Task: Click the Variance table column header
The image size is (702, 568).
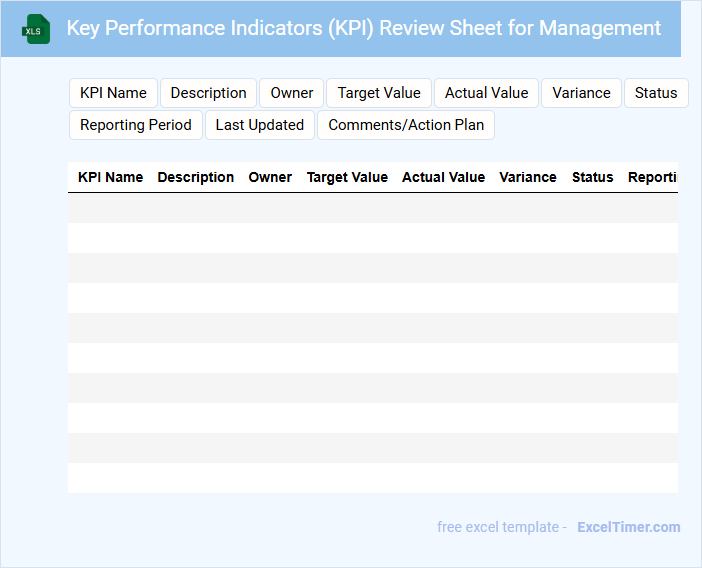Action: tap(528, 177)
